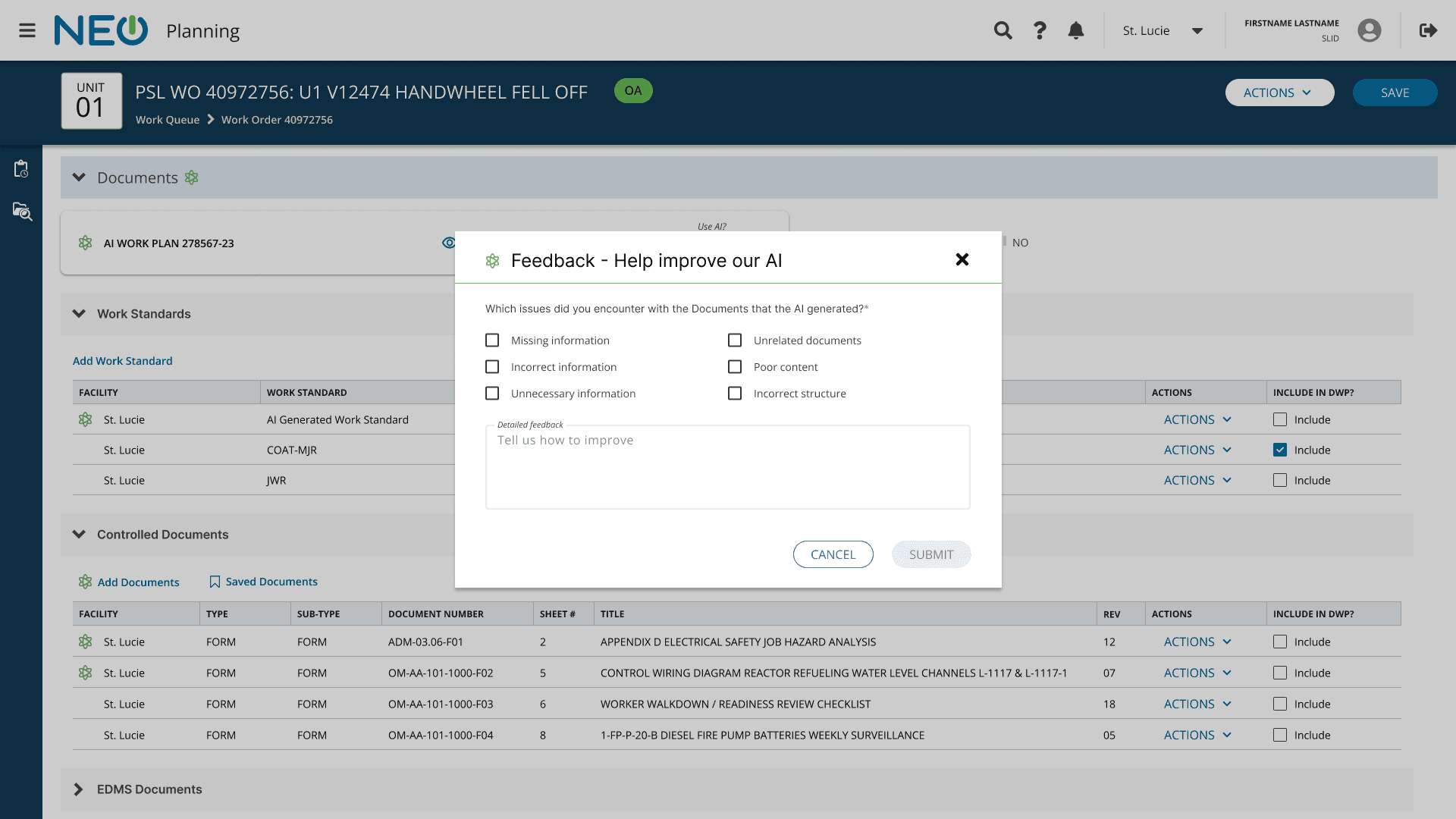Click AI work plan eye icon
The image size is (1456, 819).
(448, 243)
